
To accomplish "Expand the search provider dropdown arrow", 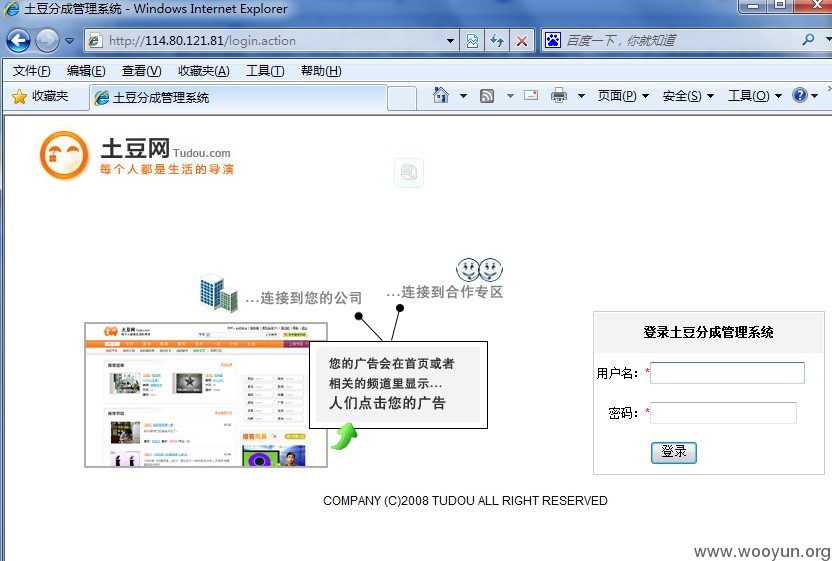I will tap(827, 39).
